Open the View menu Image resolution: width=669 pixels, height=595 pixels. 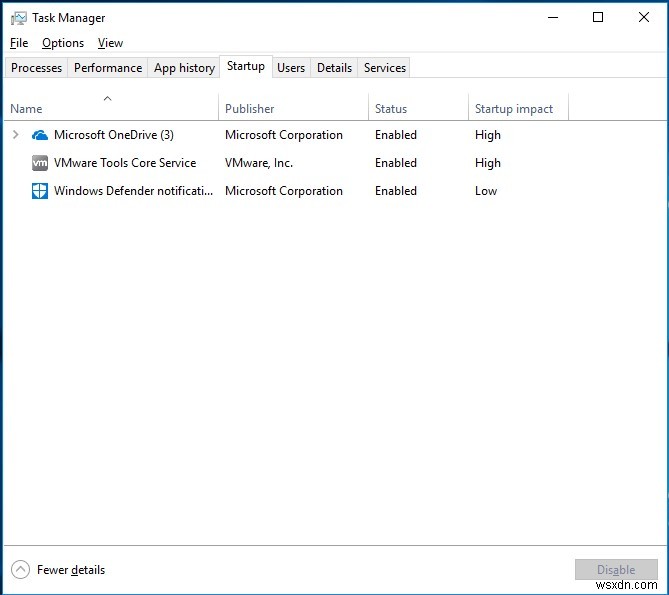110,43
